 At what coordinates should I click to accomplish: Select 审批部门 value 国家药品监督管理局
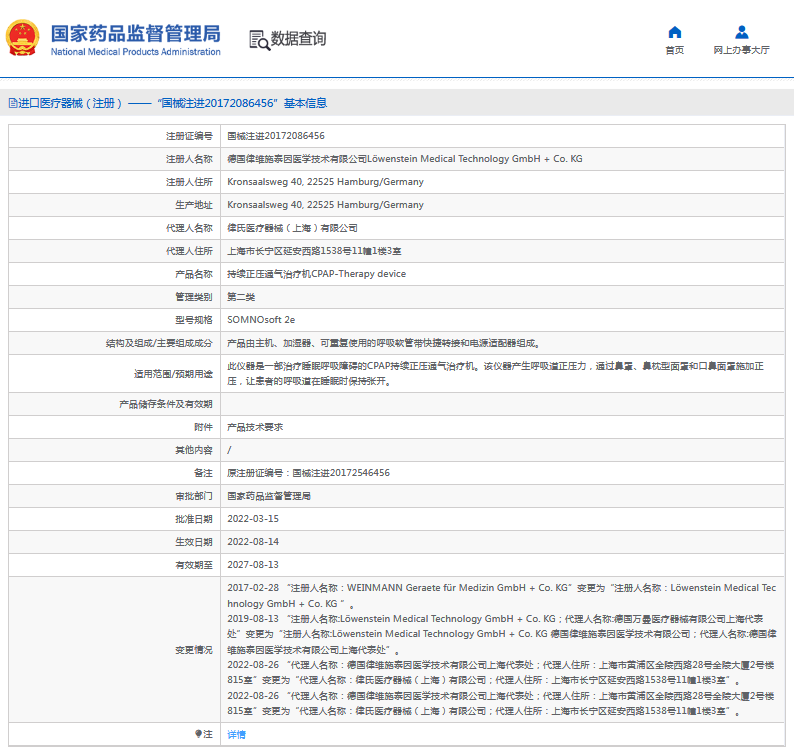pyautogui.click(x=269, y=496)
